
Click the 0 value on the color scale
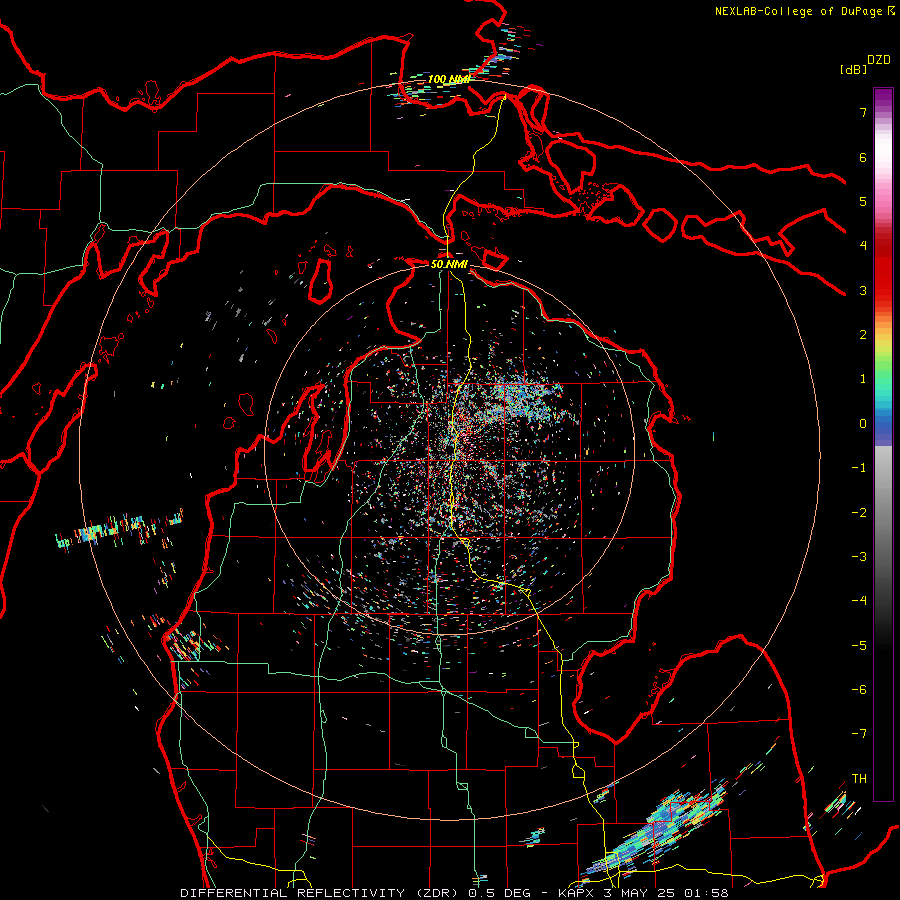tap(863, 424)
